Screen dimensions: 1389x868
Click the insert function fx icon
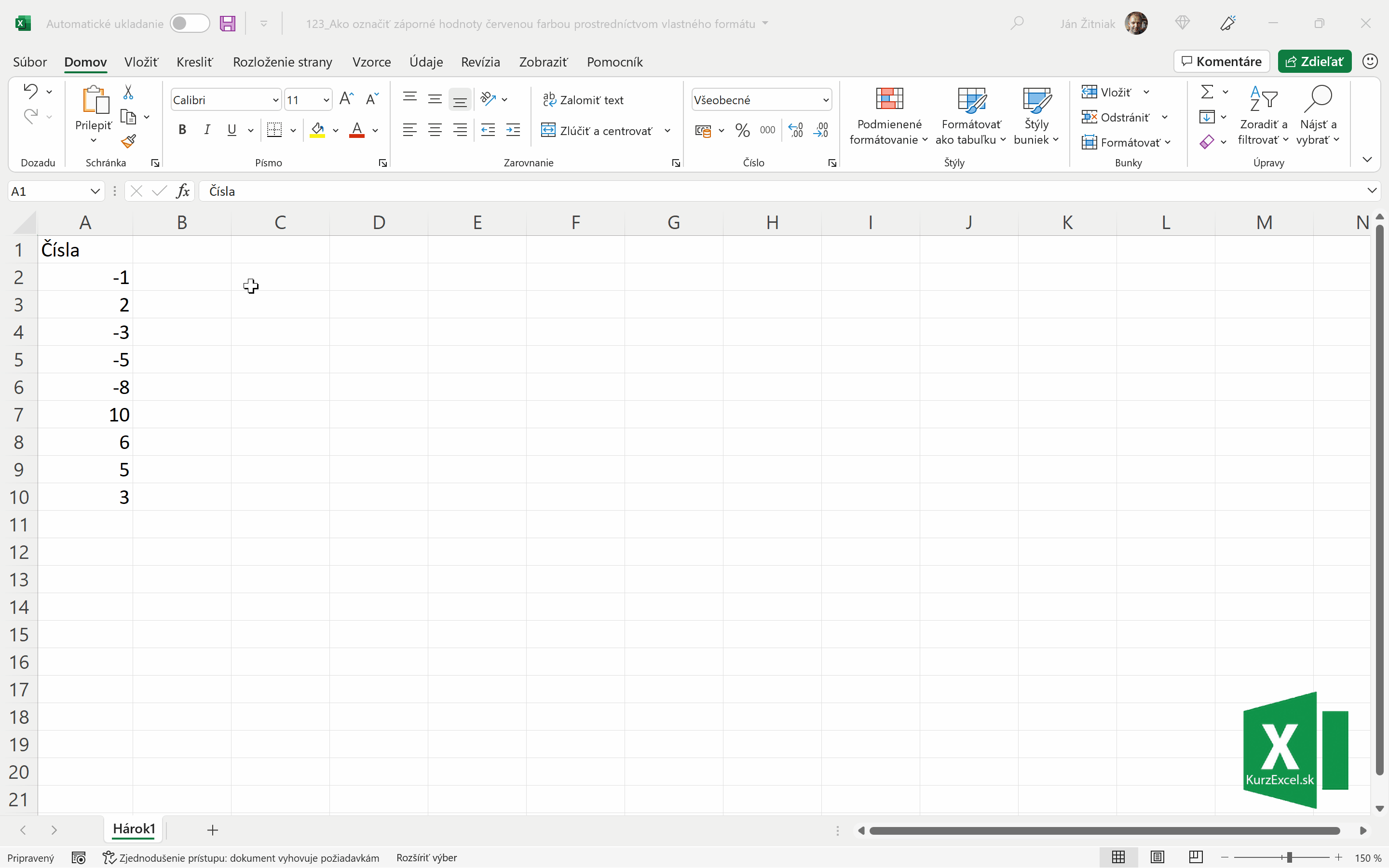pos(183,191)
